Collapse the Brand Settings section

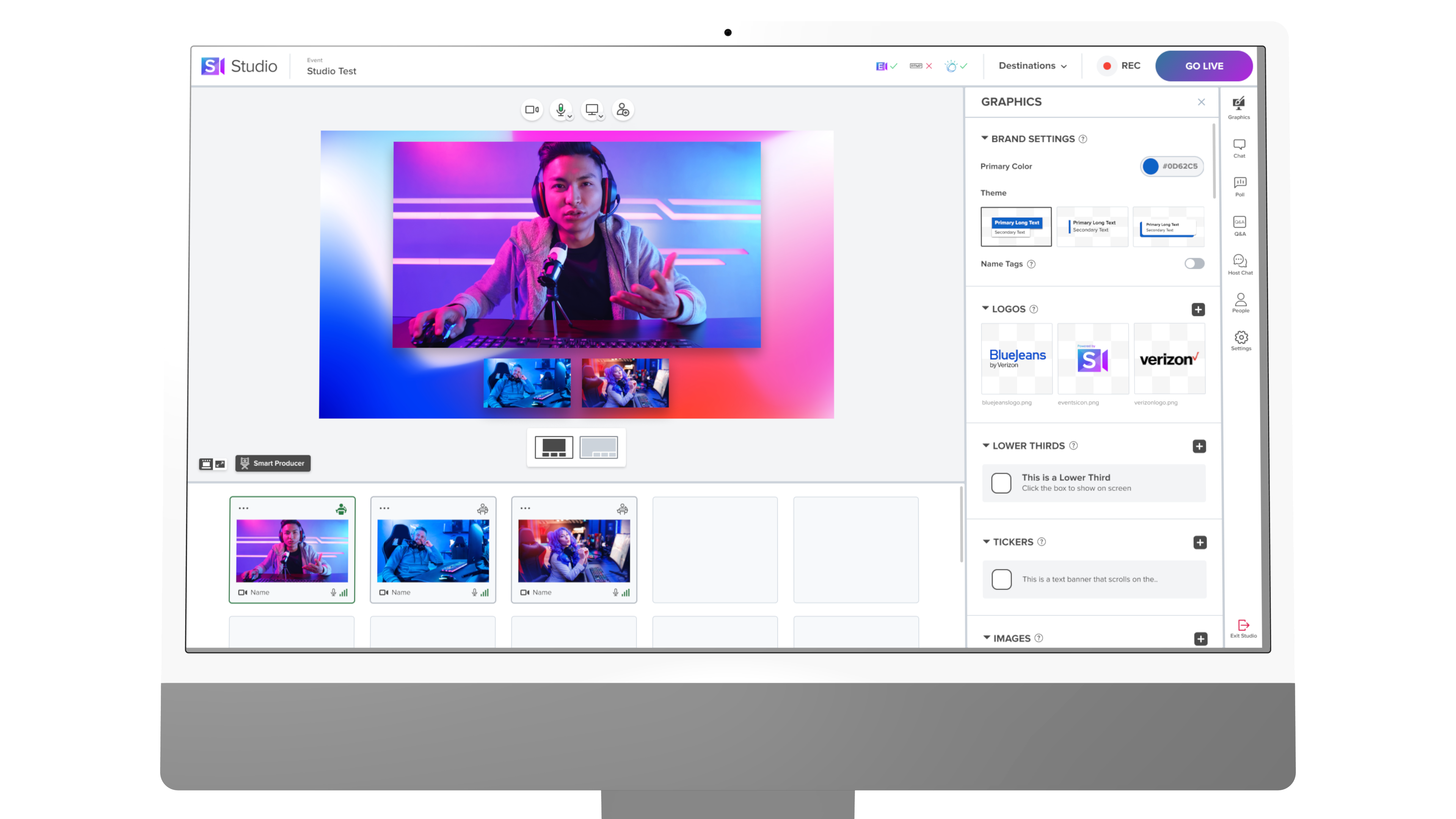985,138
